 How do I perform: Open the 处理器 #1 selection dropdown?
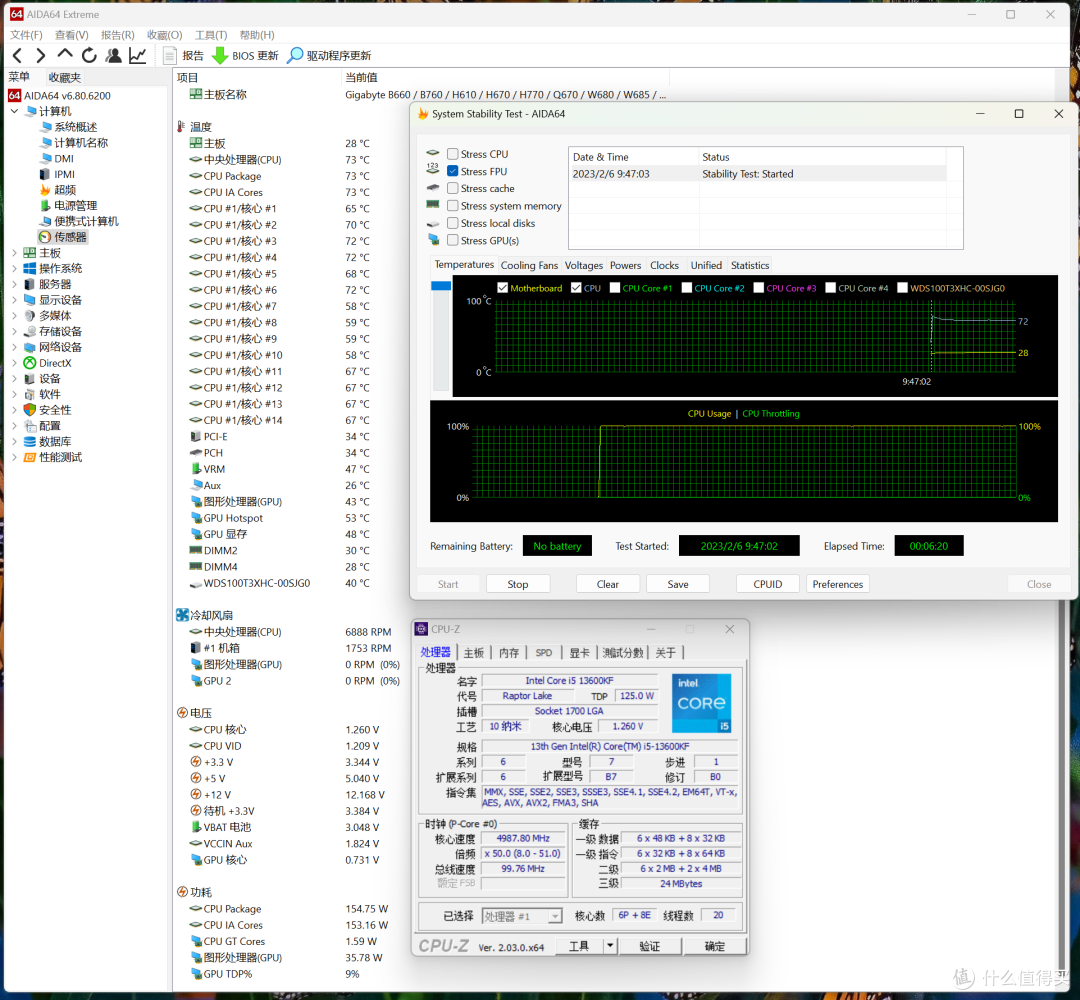point(555,916)
